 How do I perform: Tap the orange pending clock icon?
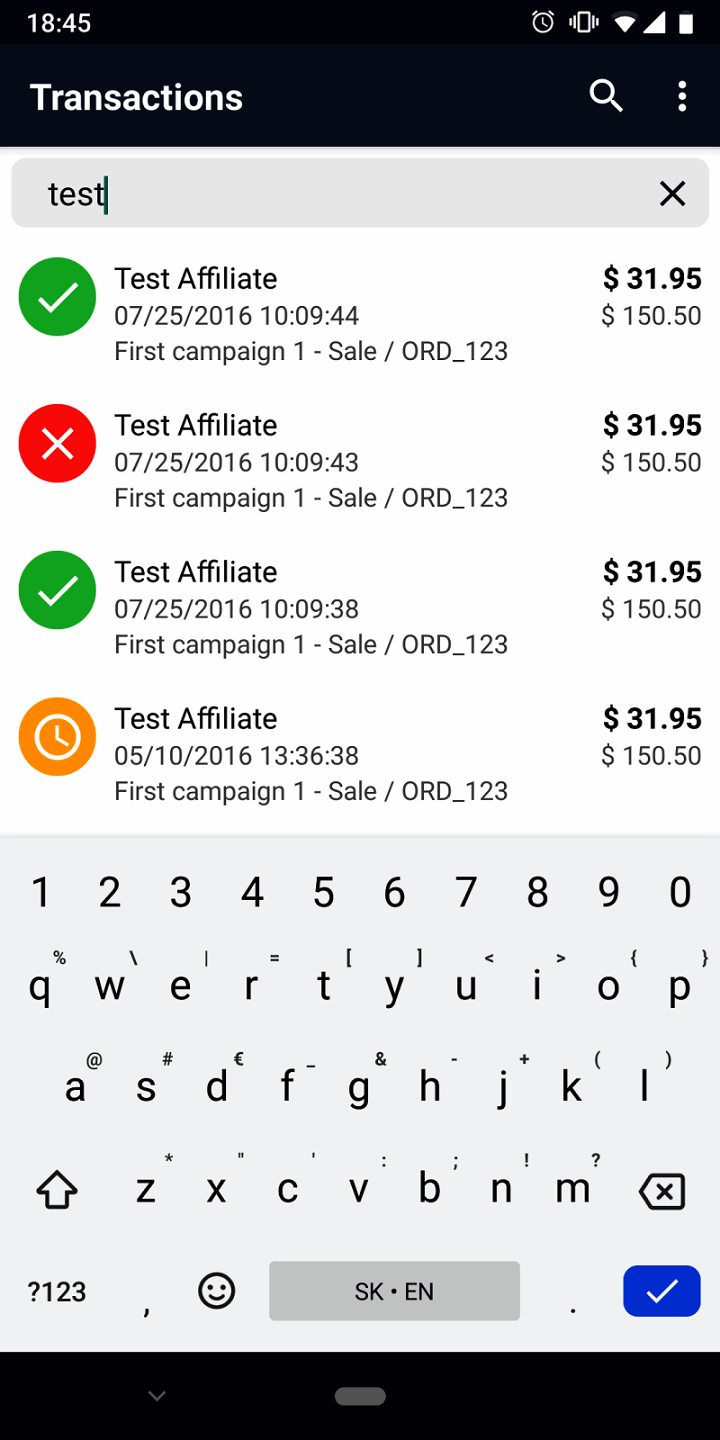click(x=58, y=737)
